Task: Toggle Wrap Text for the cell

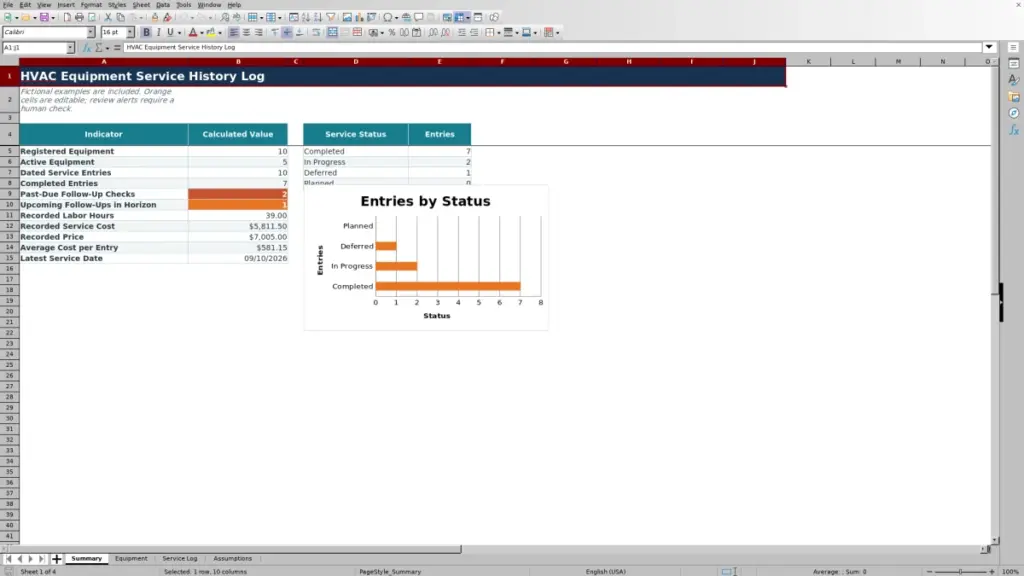Action: coord(316,33)
